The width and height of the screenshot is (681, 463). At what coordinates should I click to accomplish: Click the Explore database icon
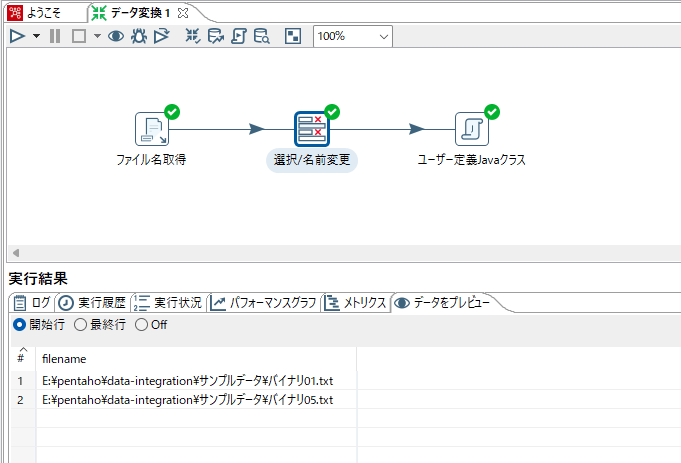[261, 36]
